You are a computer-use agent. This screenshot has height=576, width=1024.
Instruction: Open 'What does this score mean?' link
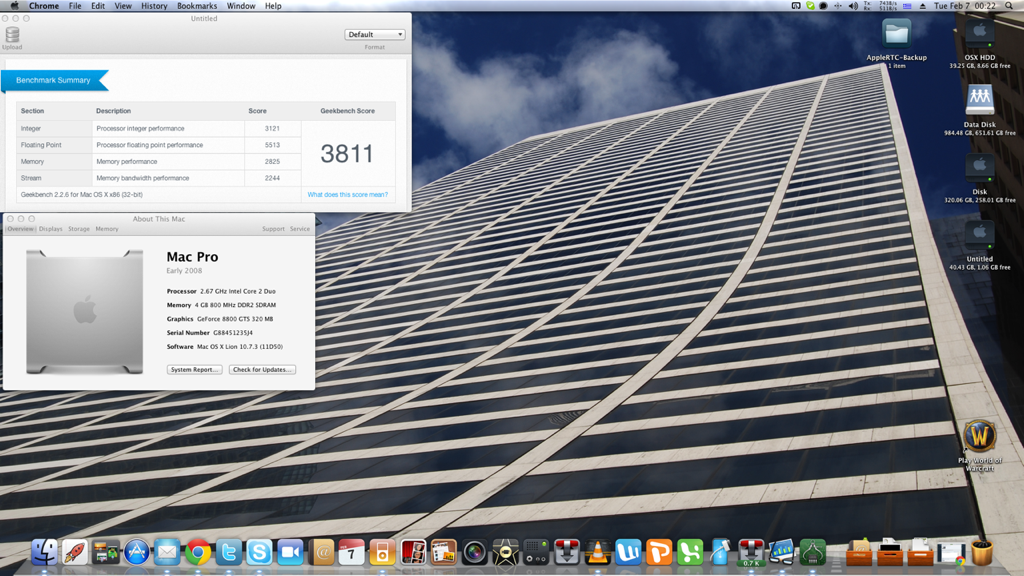click(x=347, y=195)
